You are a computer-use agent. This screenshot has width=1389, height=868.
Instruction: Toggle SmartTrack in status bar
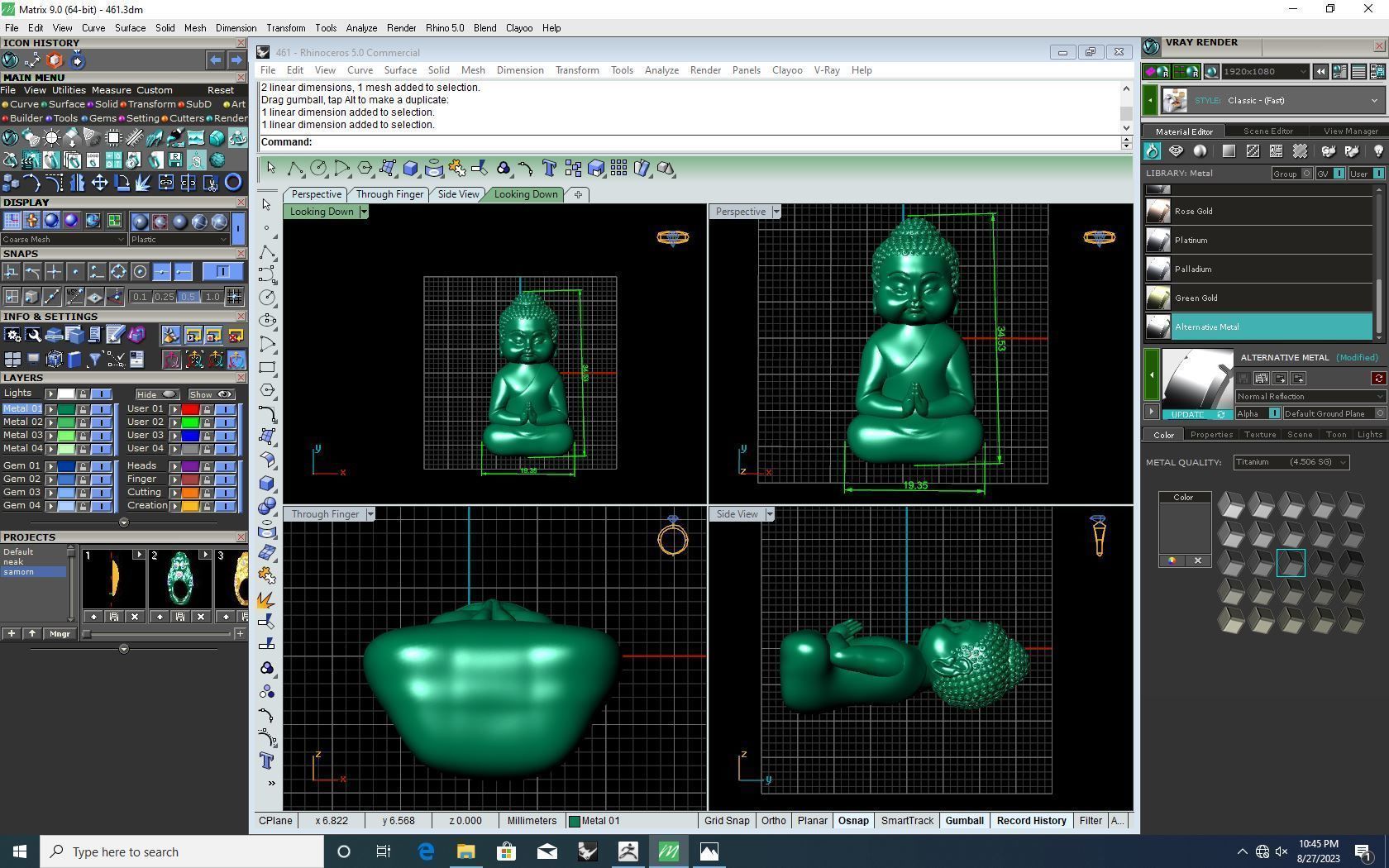[x=907, y=821]
